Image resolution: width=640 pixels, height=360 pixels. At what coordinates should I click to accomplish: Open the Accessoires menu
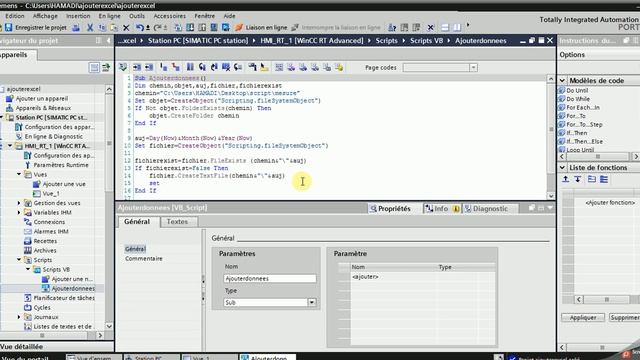[169, 16]
